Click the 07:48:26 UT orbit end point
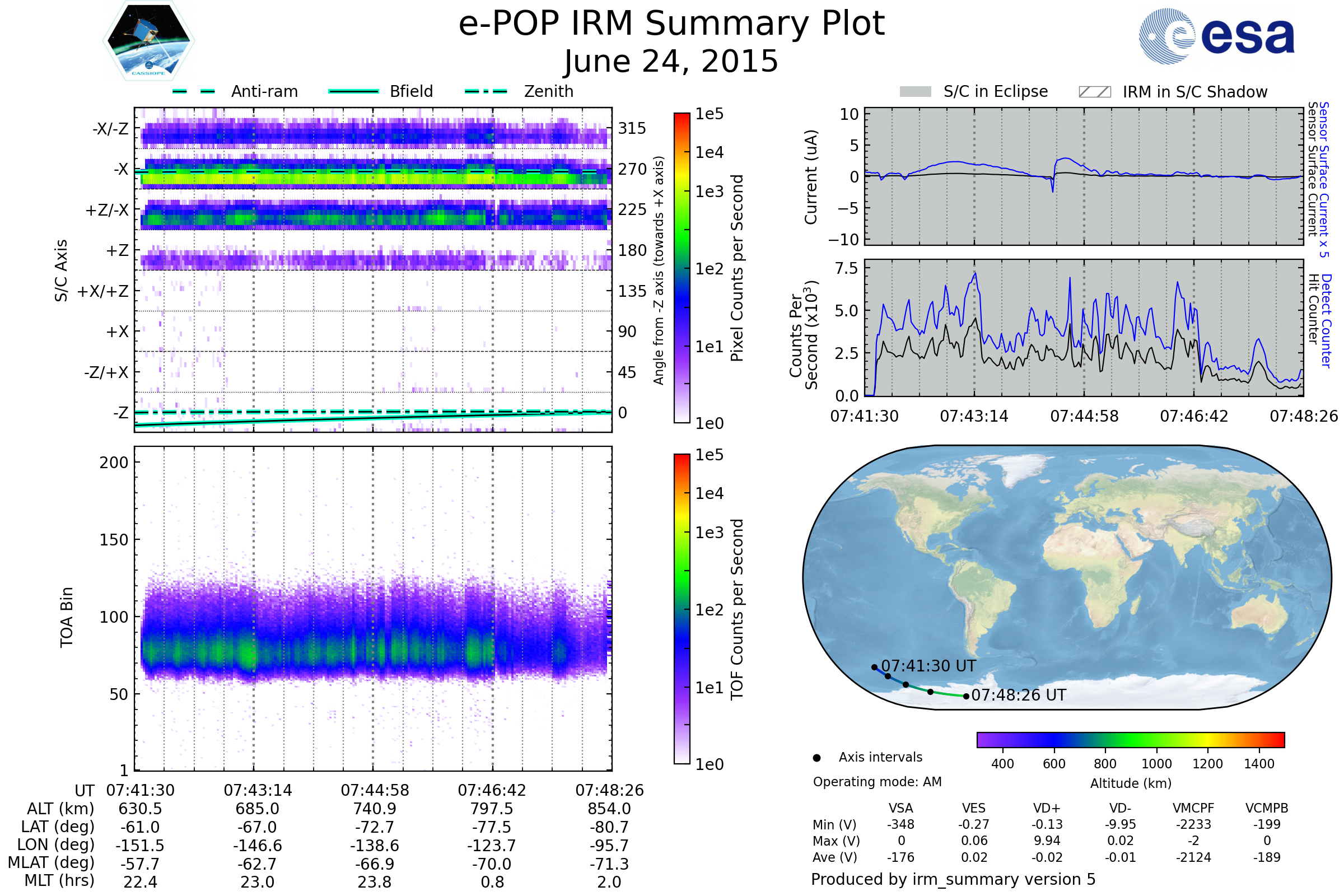Viewport: 1344px width, 896px height. pyautogui.click(x=965, y=696)
